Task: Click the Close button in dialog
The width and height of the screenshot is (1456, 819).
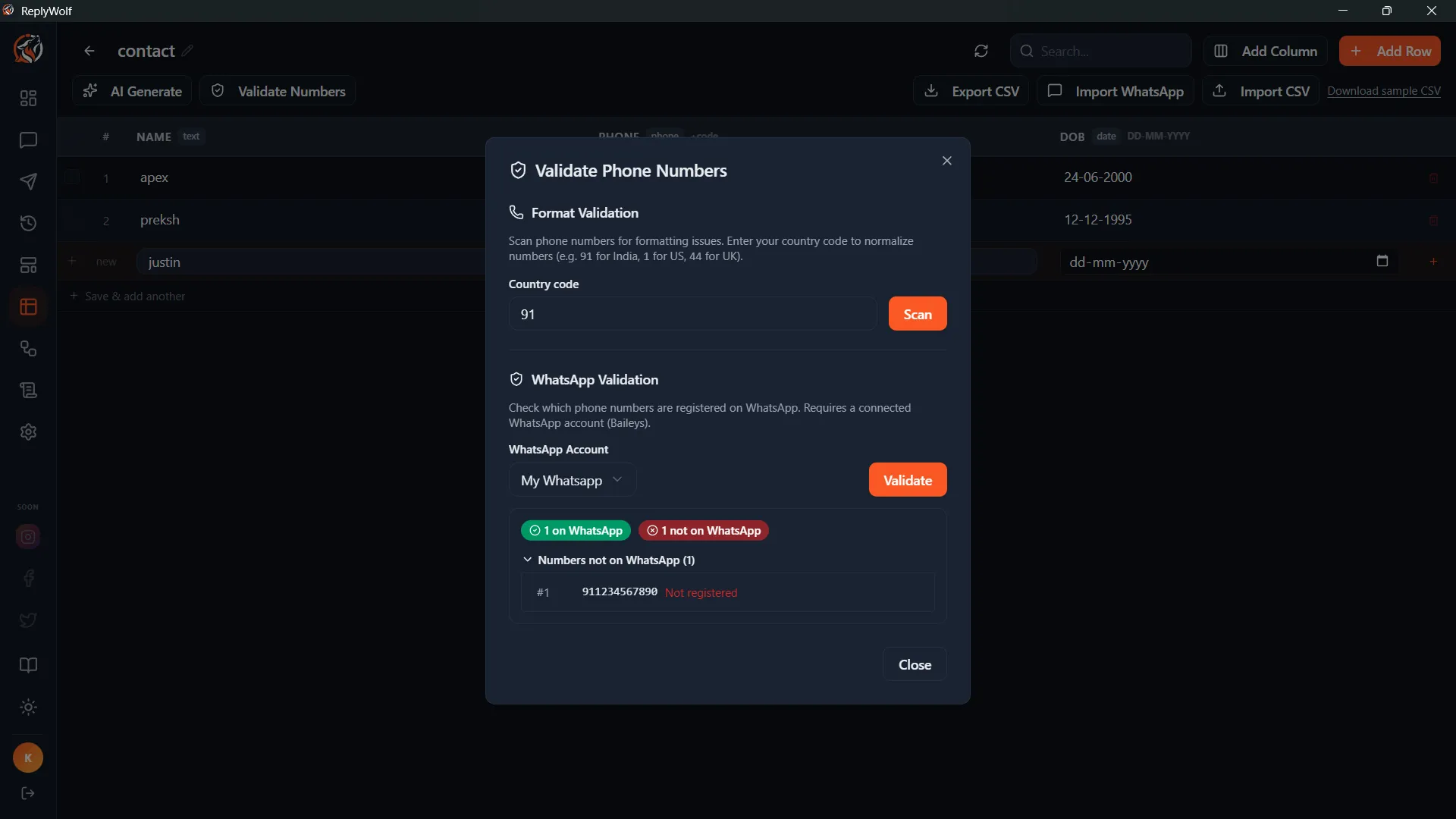Action: click(915, 665)
